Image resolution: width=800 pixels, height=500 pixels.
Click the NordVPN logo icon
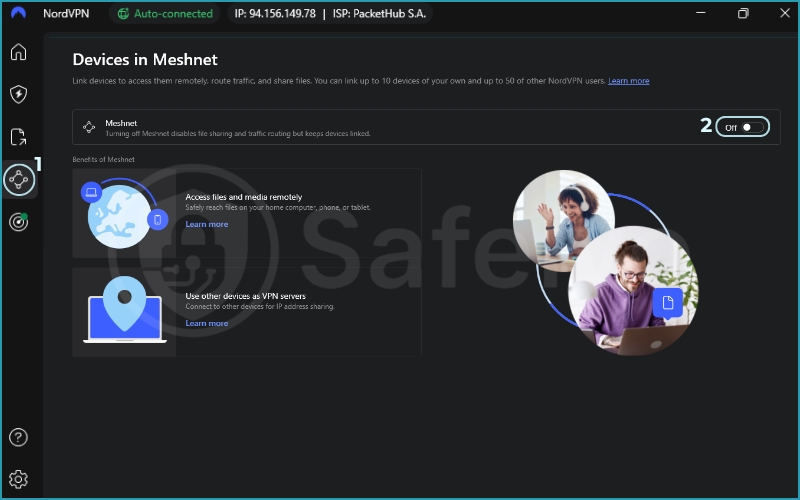19,14
